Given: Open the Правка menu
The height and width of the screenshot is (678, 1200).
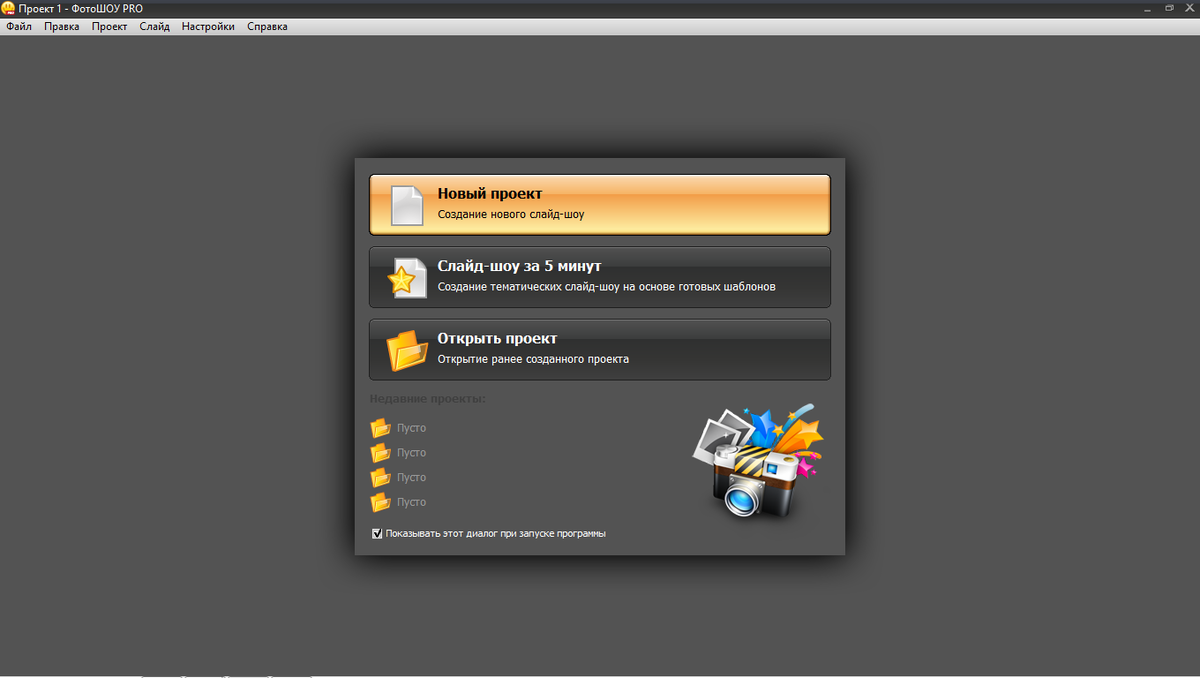Looking at the screenshot, I should click(x=62, y=27).
